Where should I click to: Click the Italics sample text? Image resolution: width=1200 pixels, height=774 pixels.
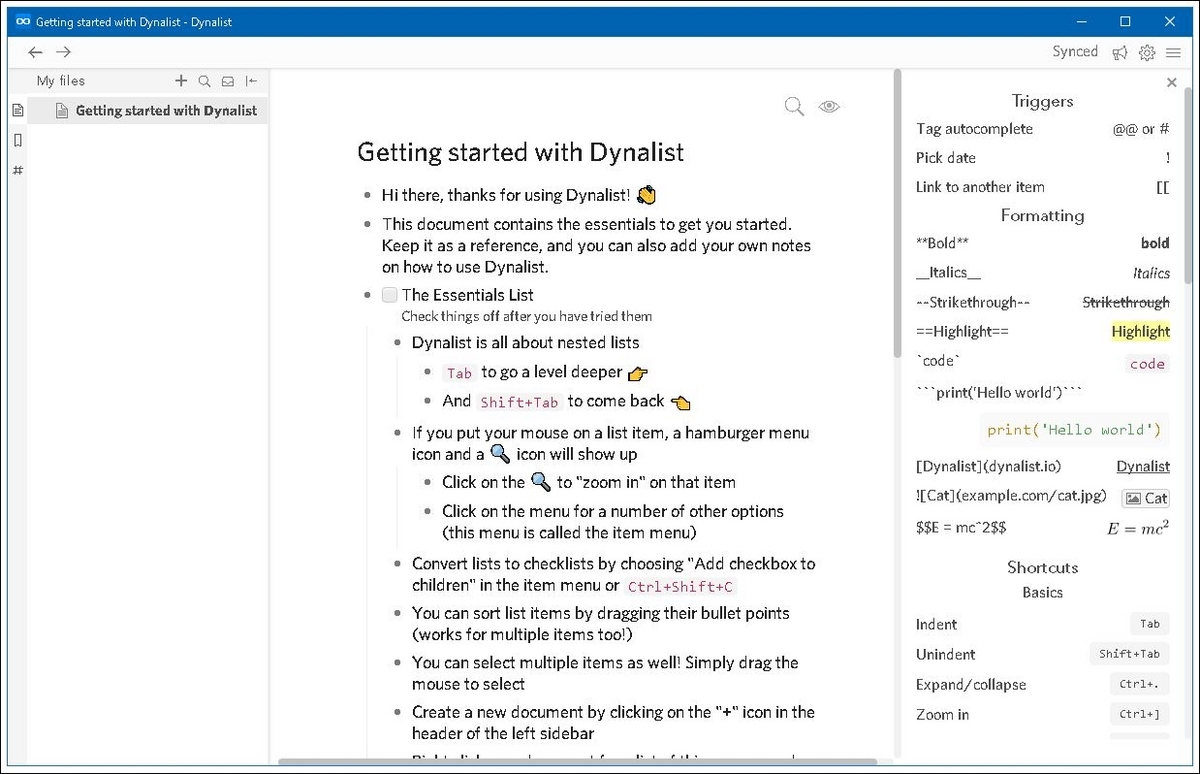1151,273
